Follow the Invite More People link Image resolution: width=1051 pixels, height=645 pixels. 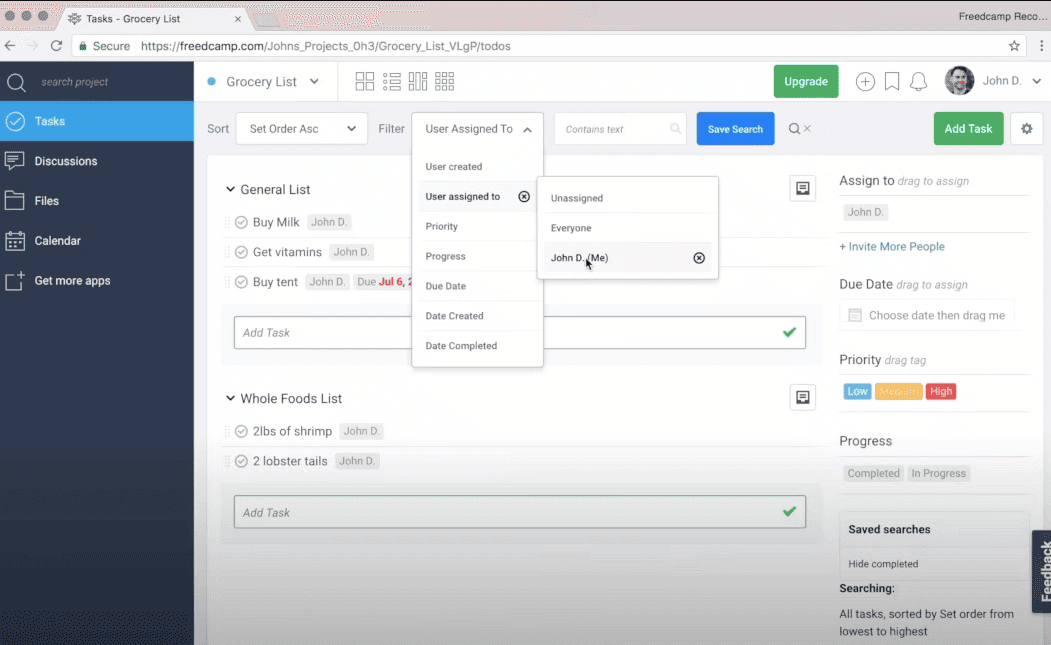891,246
